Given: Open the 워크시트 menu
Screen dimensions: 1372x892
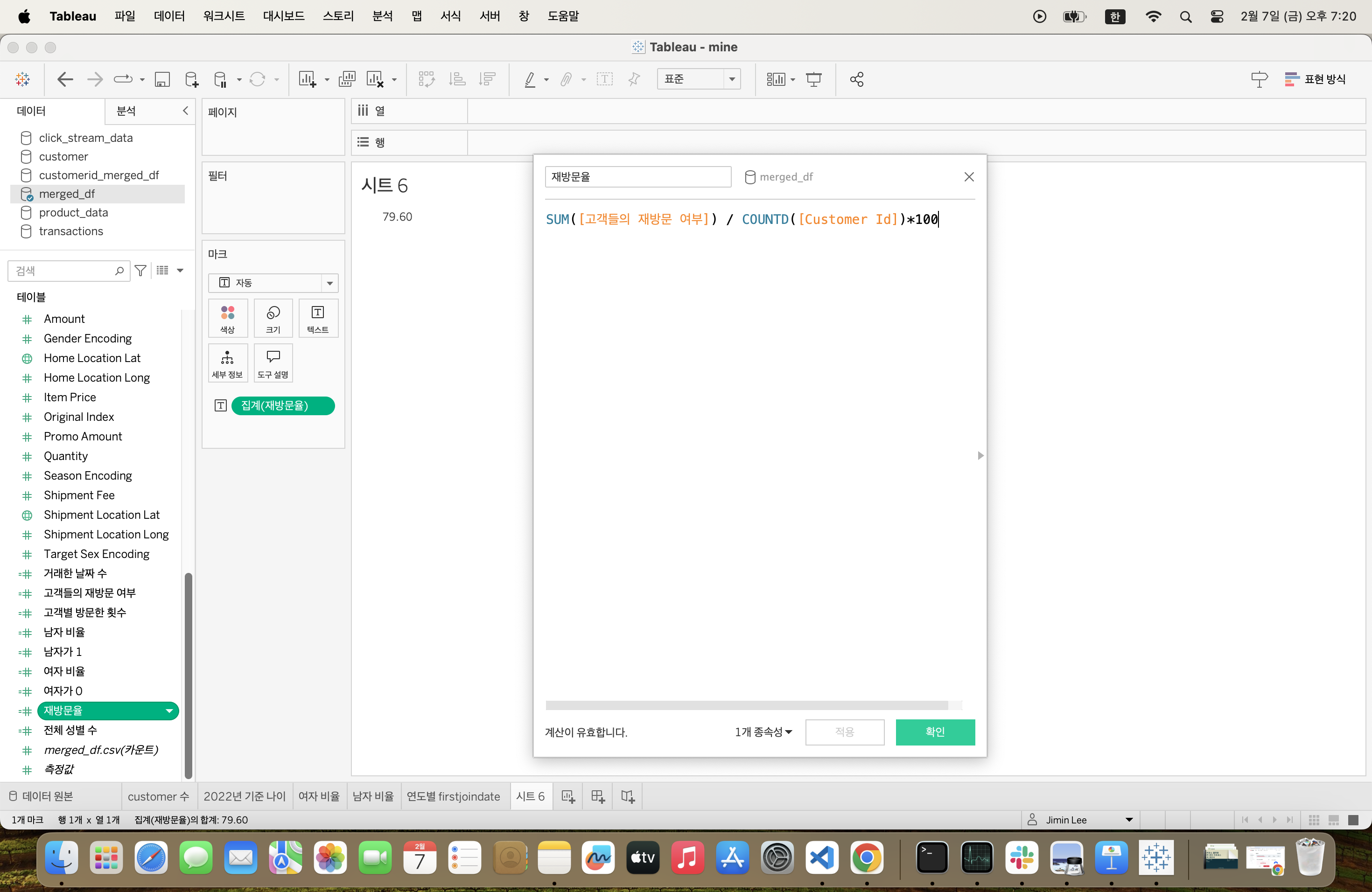Looking at the screenshot, I should tap(224, 16).
